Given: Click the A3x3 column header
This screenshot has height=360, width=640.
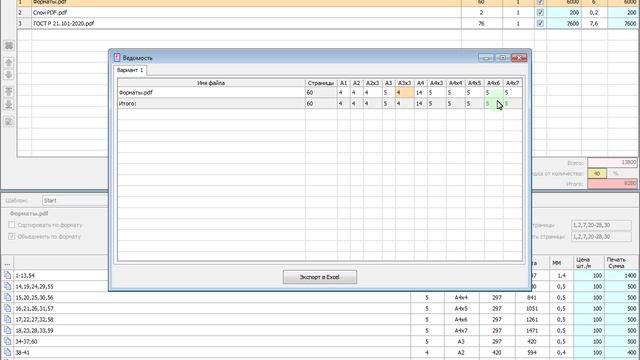Looking at the screenshot, I should (x=404, y=83).
